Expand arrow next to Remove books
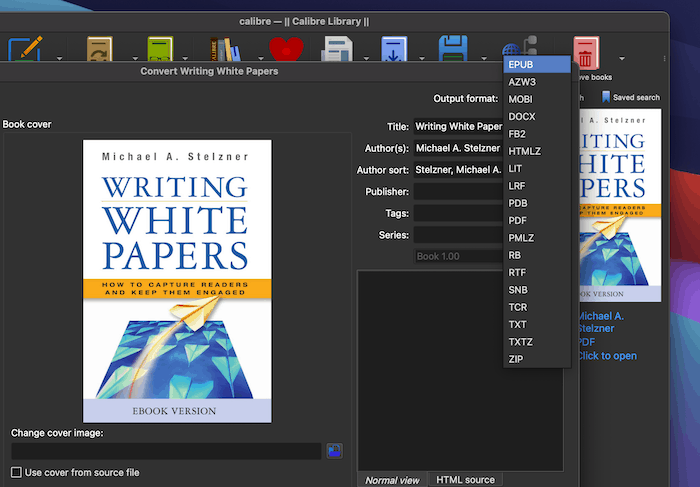This screenshot has width=700, height=487. coord(622,57)
